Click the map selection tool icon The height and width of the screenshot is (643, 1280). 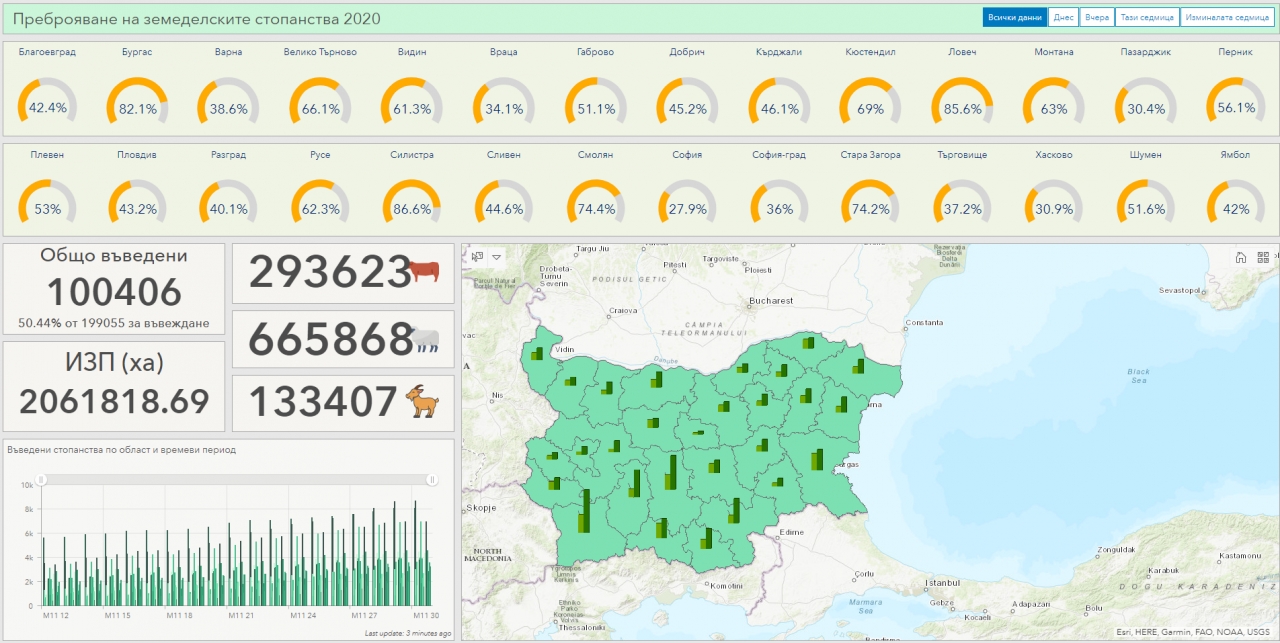[x=477, y=257]
